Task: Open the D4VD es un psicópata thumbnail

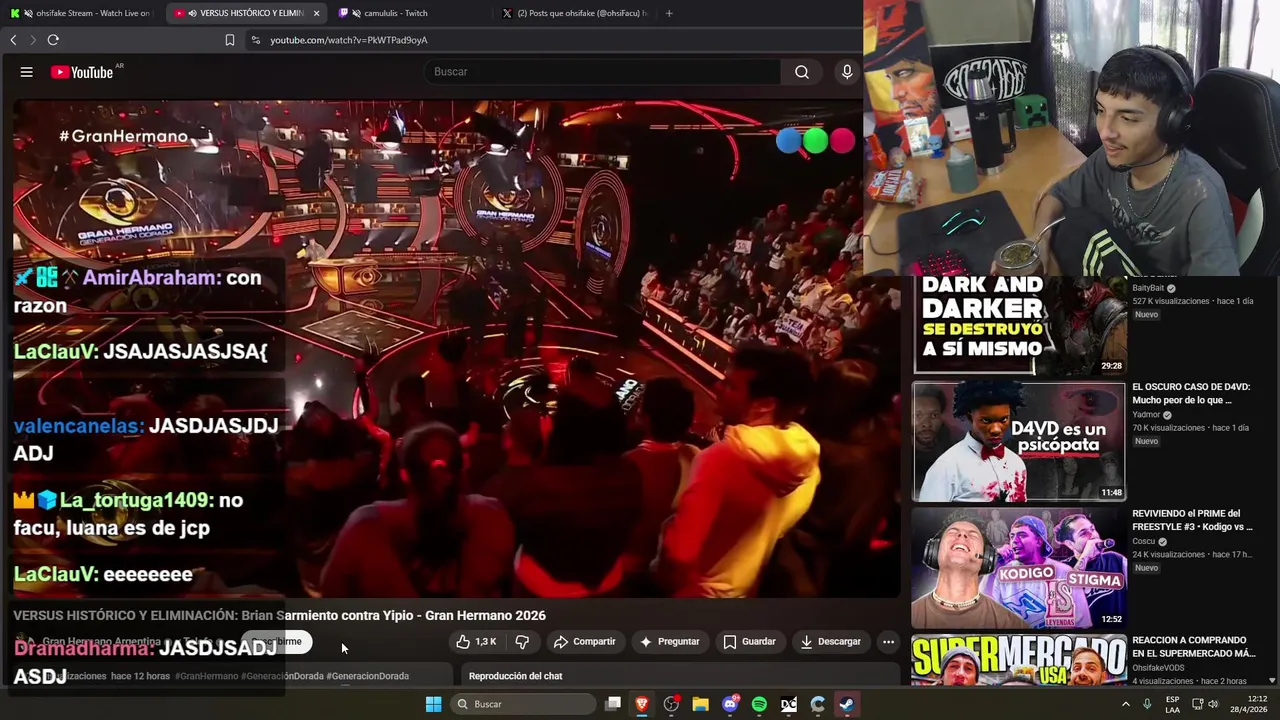Action: pos(1019,441)
